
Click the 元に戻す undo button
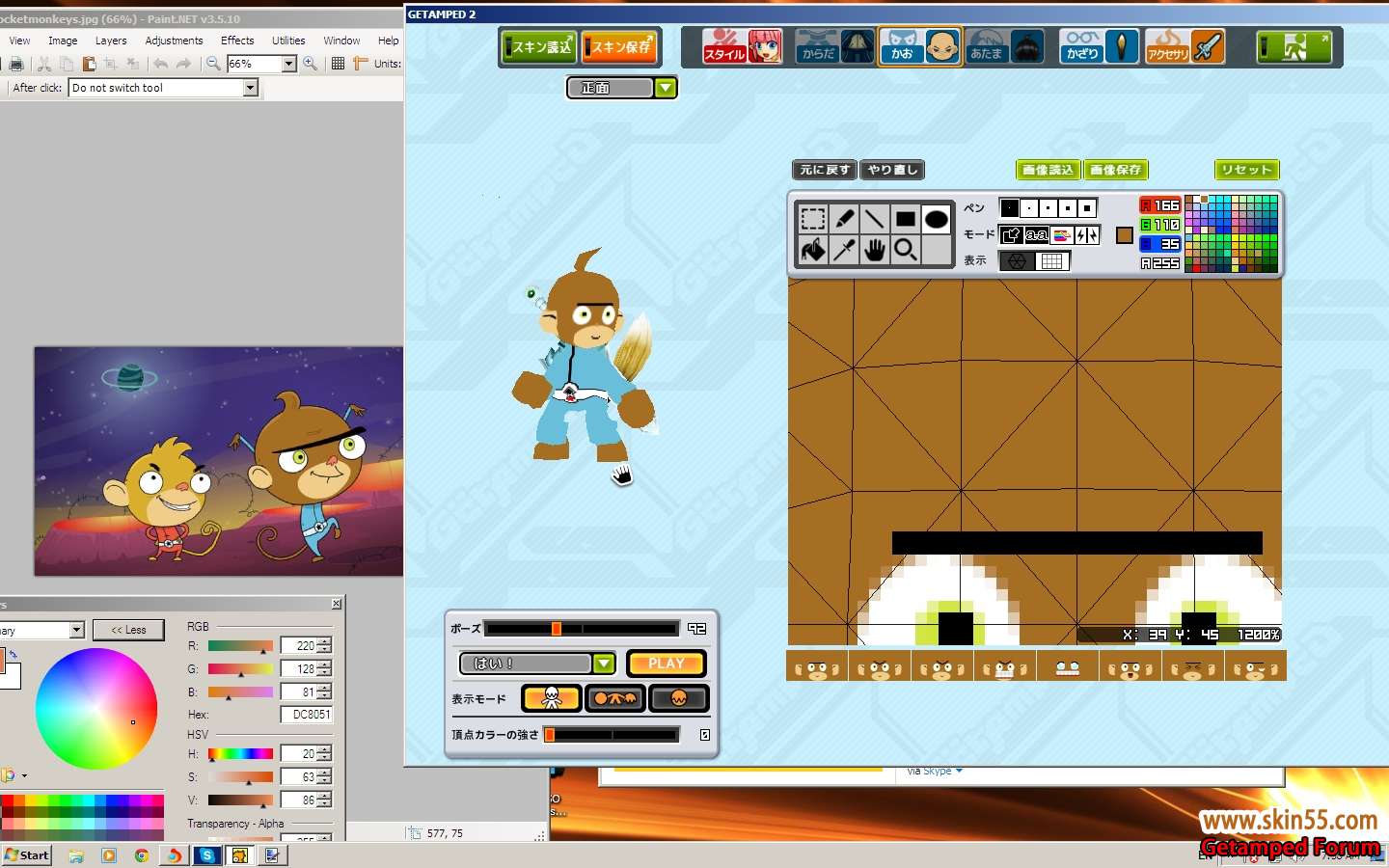825,170
